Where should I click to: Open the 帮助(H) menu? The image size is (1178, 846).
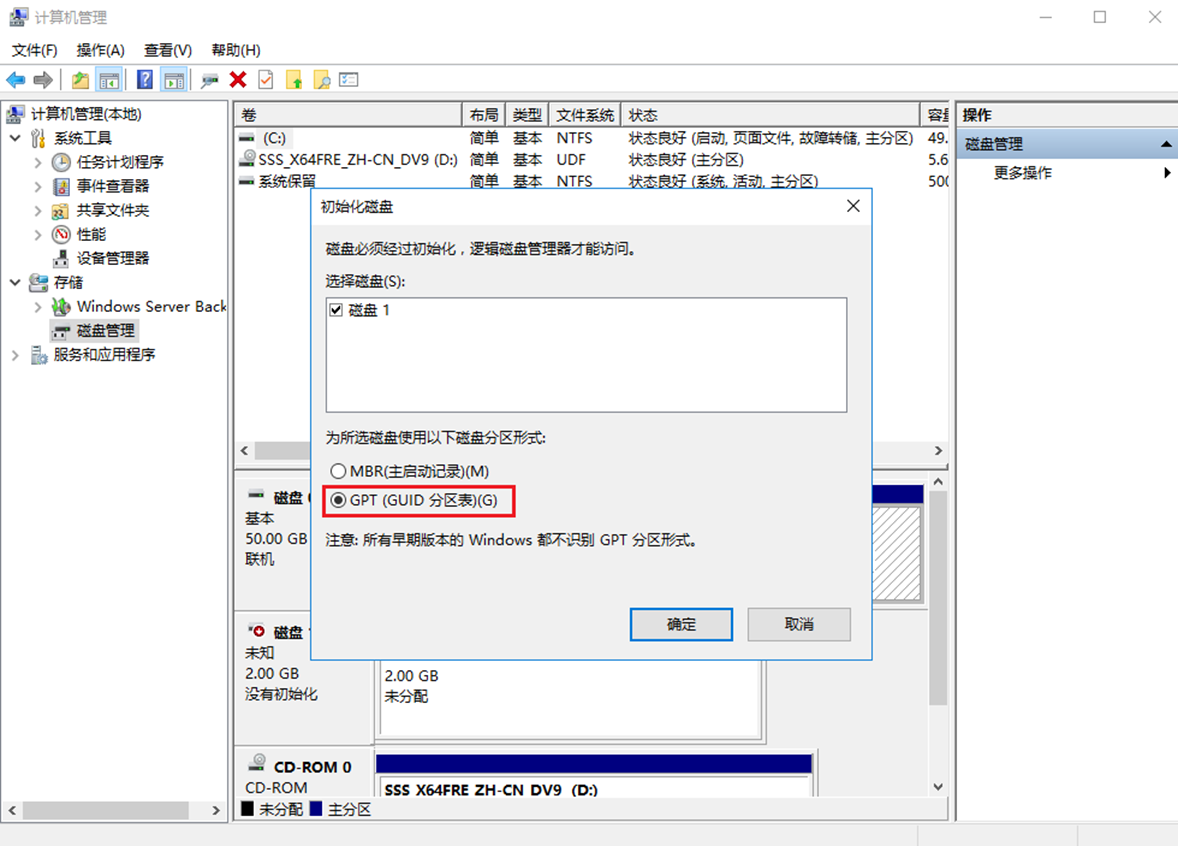(236, 50)
